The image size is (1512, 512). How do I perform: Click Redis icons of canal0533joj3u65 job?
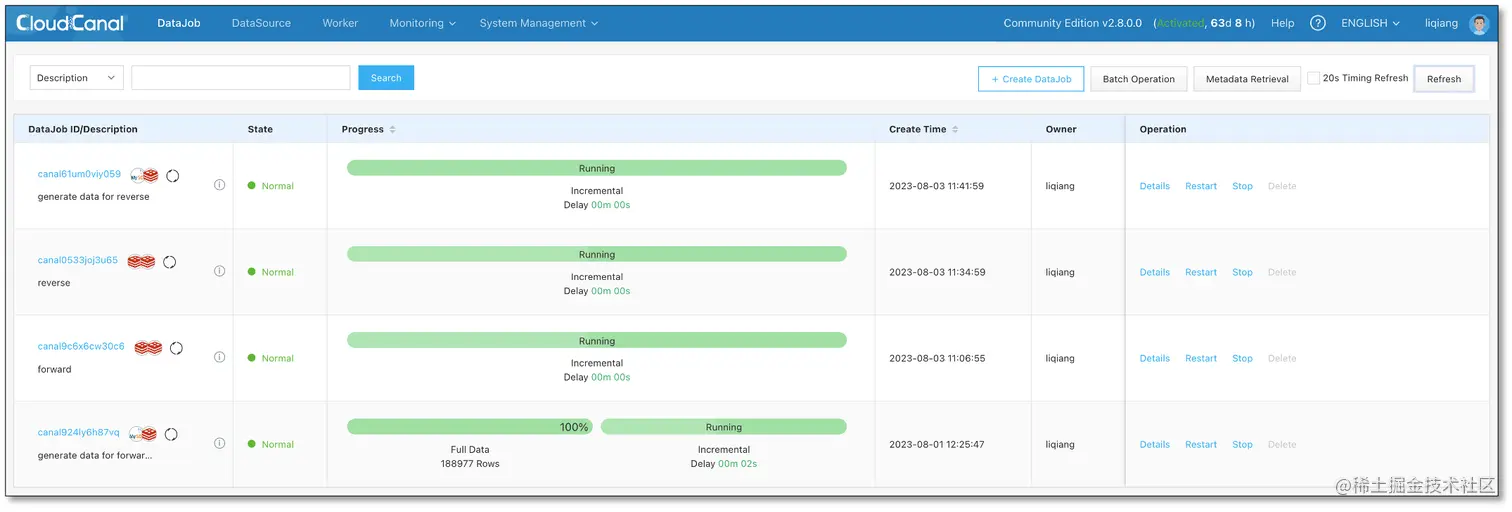[x=141, y=262]
